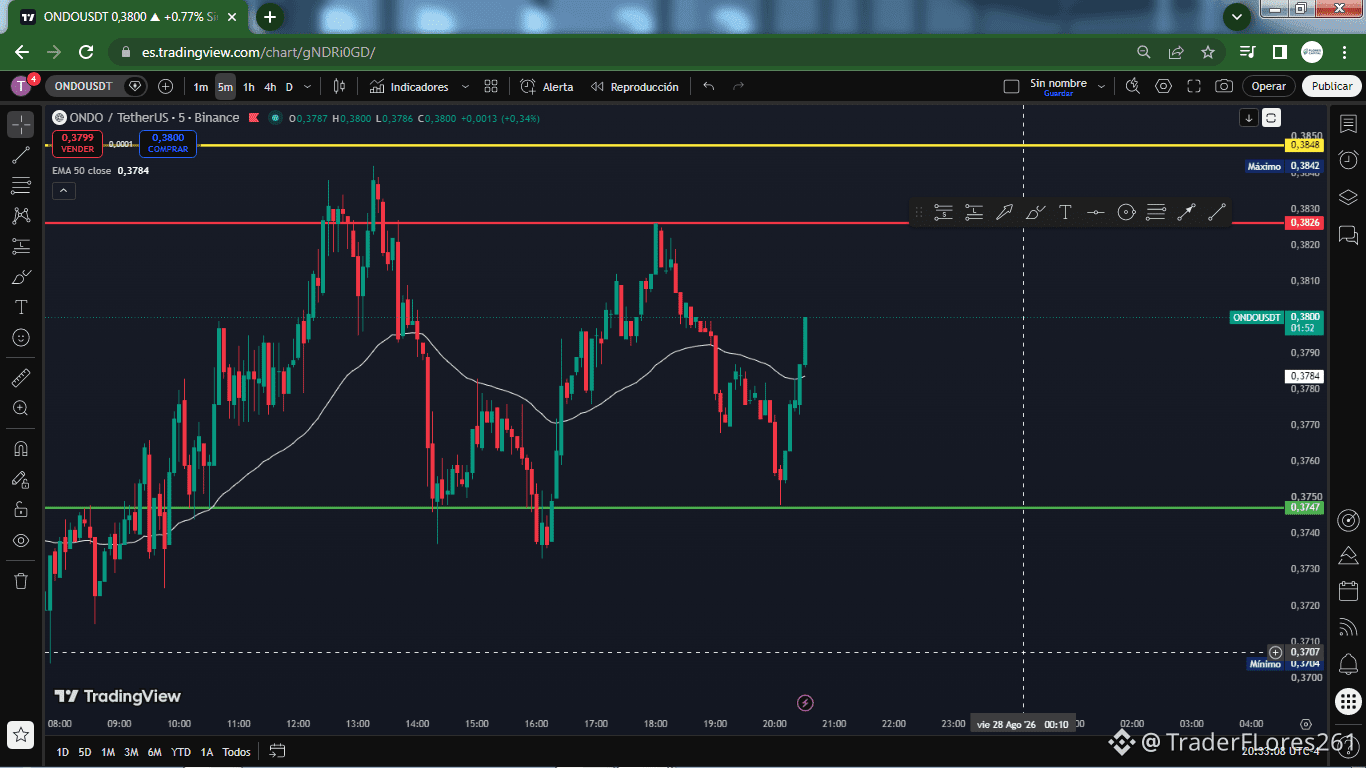The image size is (1366, 768).
Task: Set the date range to Todos
Action: tap(237, 752)
